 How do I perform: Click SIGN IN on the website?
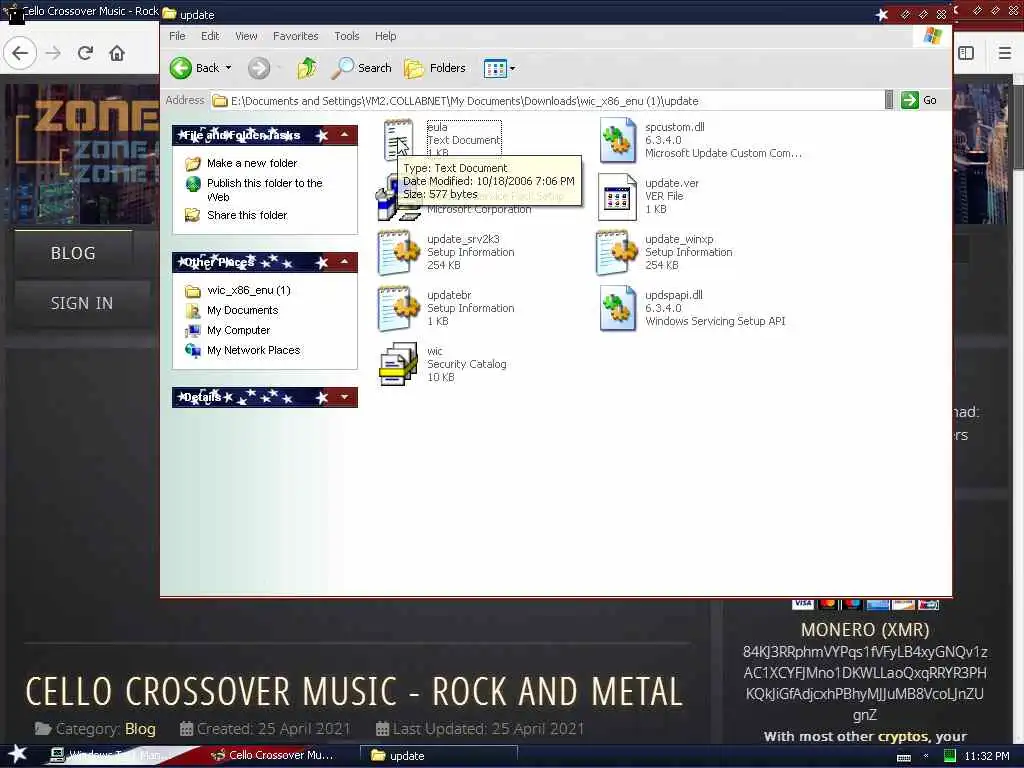(x=82, y=303)
